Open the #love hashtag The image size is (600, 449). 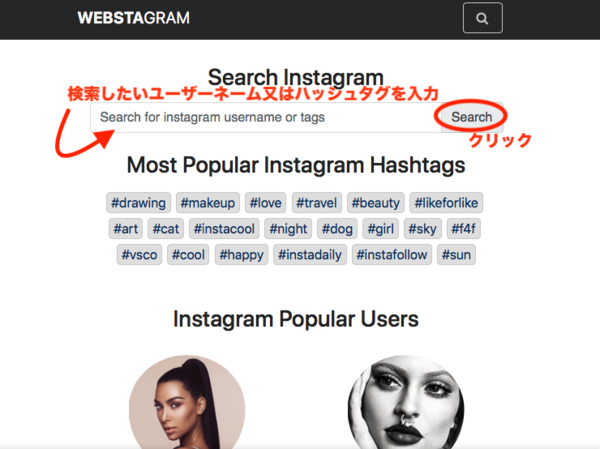[x=266, y=202]
